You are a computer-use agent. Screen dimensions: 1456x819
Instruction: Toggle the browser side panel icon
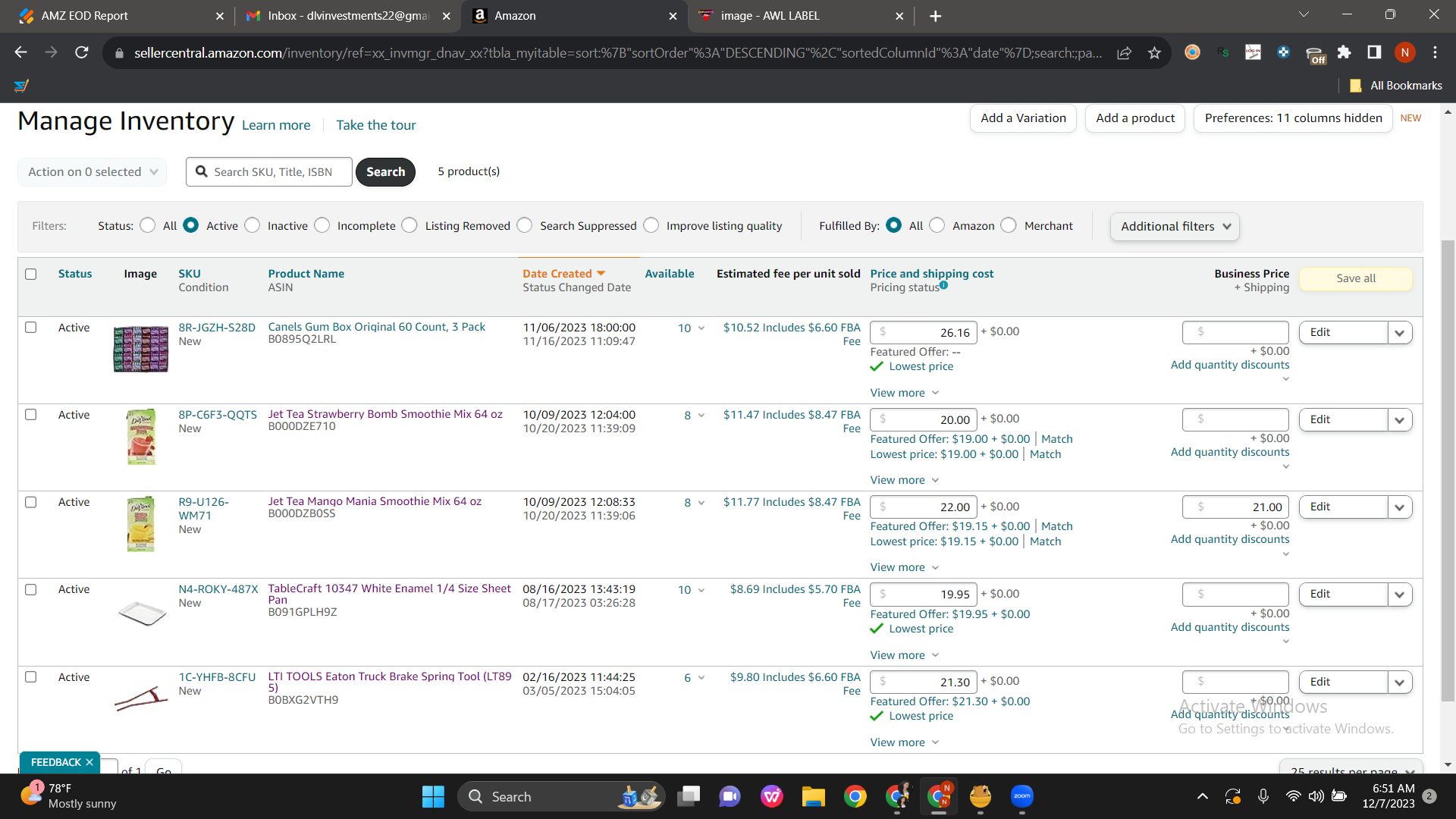point(1374,52)
